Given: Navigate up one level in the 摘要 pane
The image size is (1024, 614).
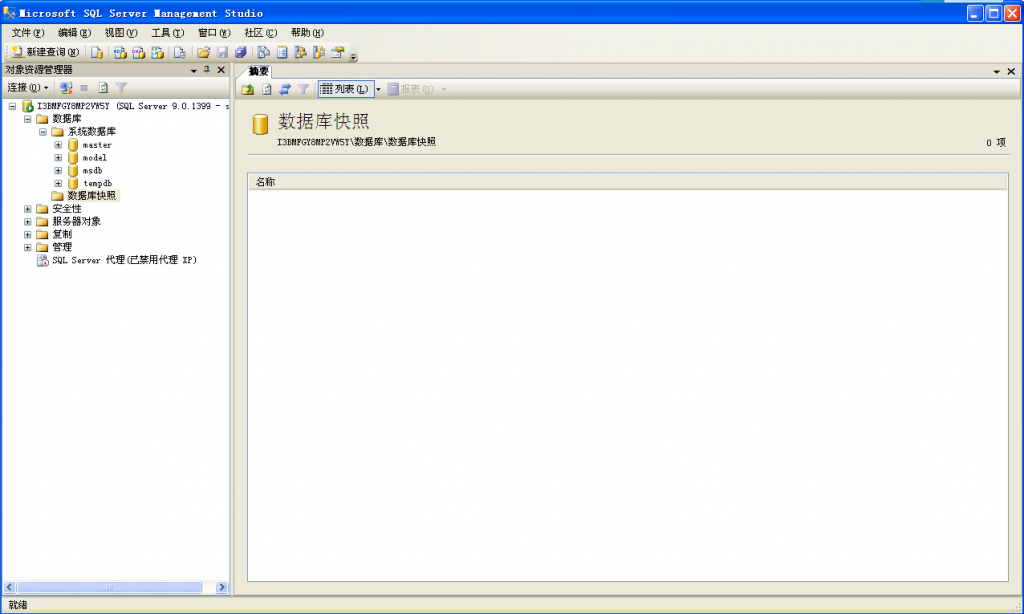Looking at the screenshot, I should (x=246, y=88).
